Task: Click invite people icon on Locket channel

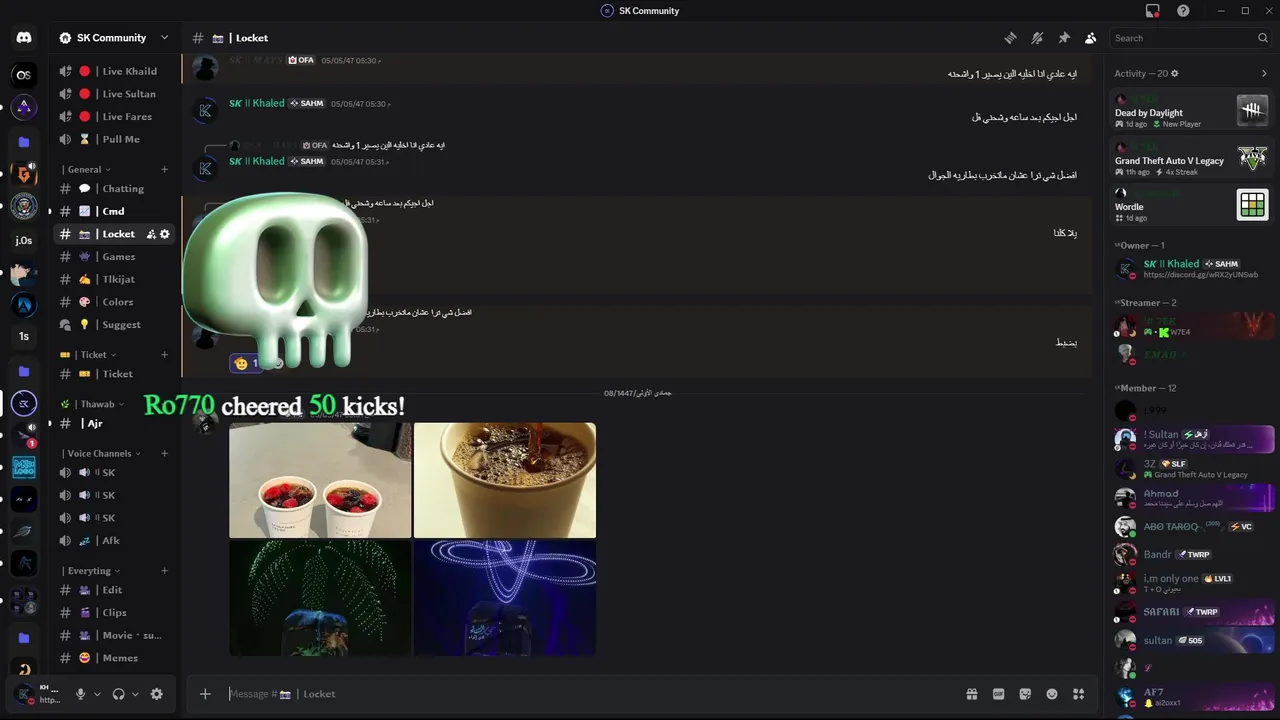Action: coord(151,234)
